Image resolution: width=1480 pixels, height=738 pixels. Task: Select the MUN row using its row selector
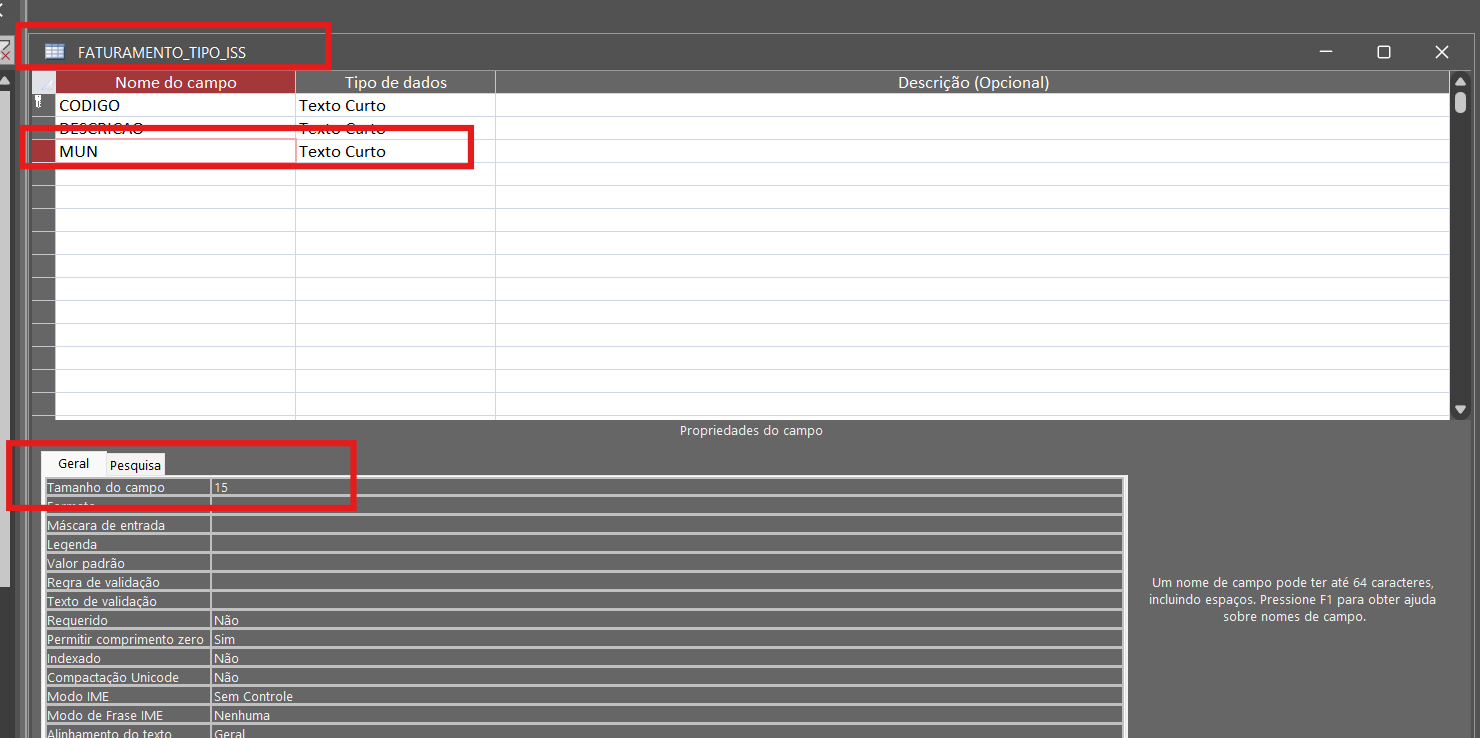[43, 151]
